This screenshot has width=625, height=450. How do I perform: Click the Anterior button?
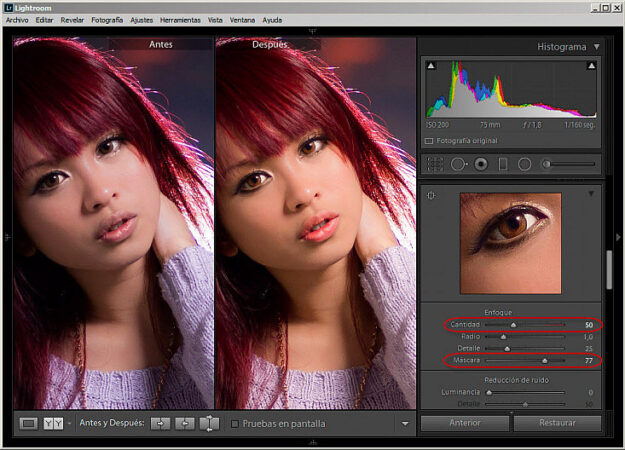coord(465,423)
